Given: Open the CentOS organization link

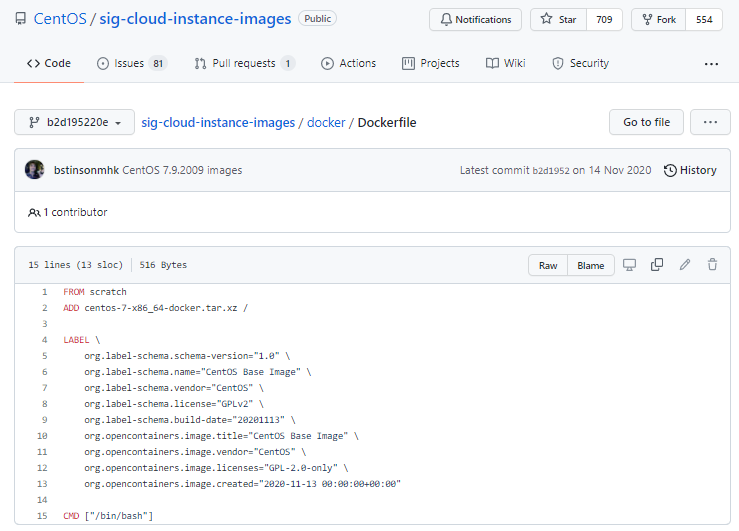Looking at the screenshot, I should pyautogui.click(x=60, y=19).
